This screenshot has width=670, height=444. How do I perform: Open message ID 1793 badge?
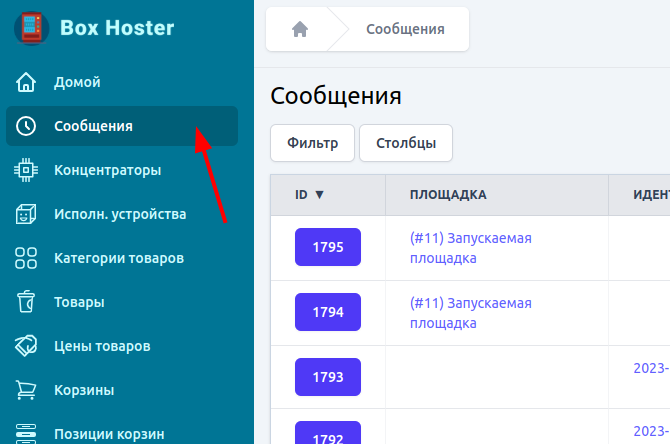click(327, 377)
